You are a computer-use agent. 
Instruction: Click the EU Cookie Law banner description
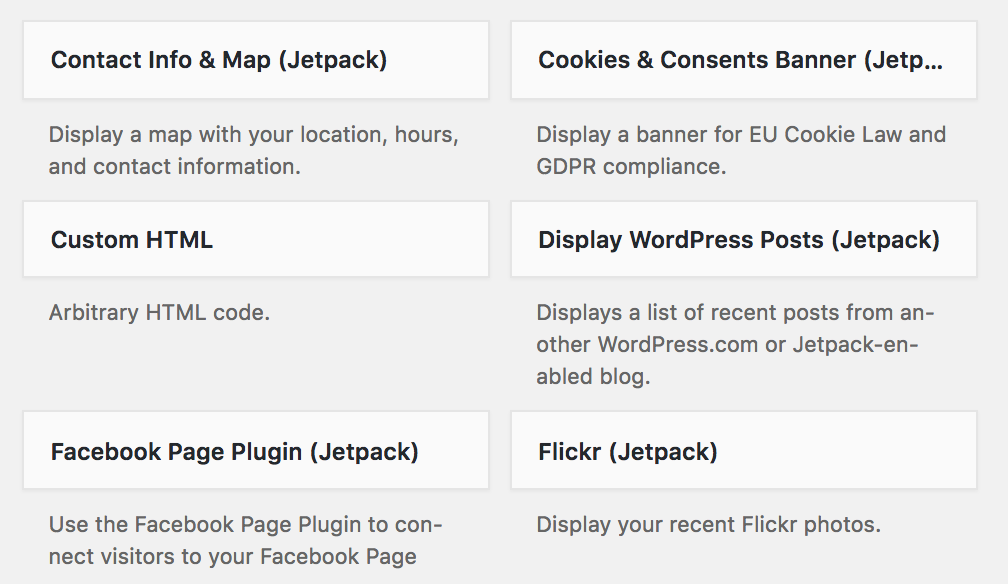click(x=741, y=151)
